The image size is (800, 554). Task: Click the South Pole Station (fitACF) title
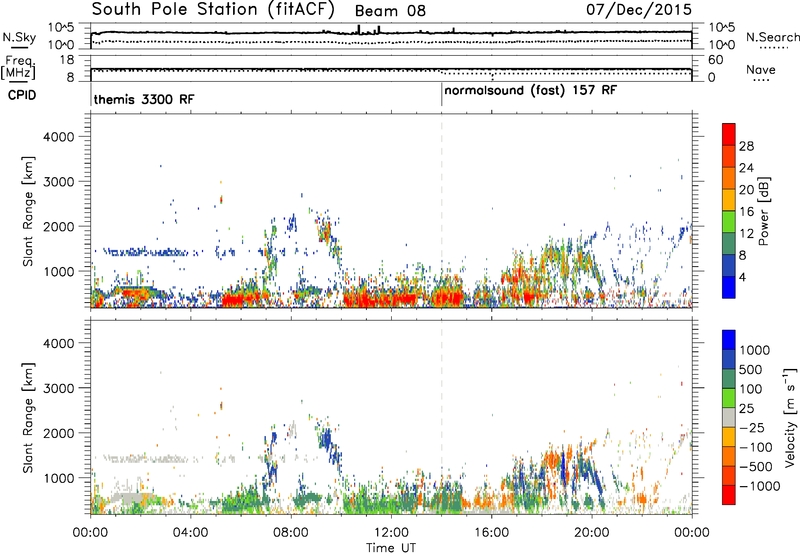[213, 10]
